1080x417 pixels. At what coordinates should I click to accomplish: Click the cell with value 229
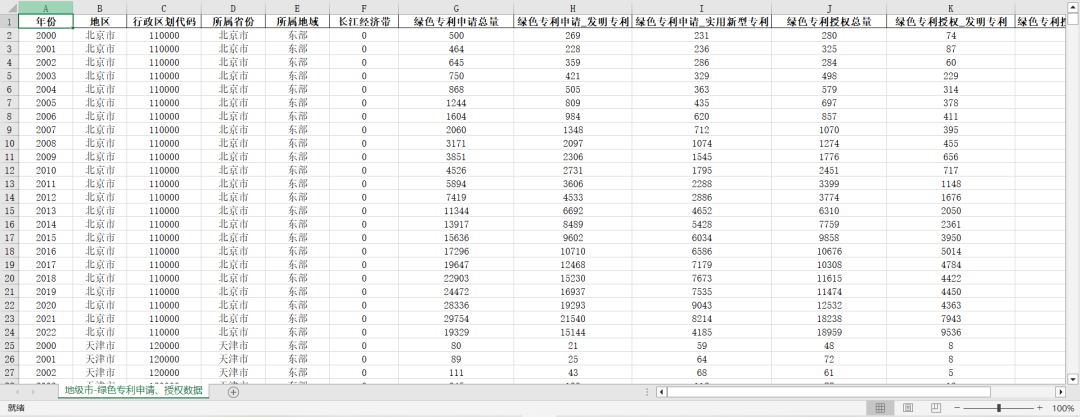(951, 76)
